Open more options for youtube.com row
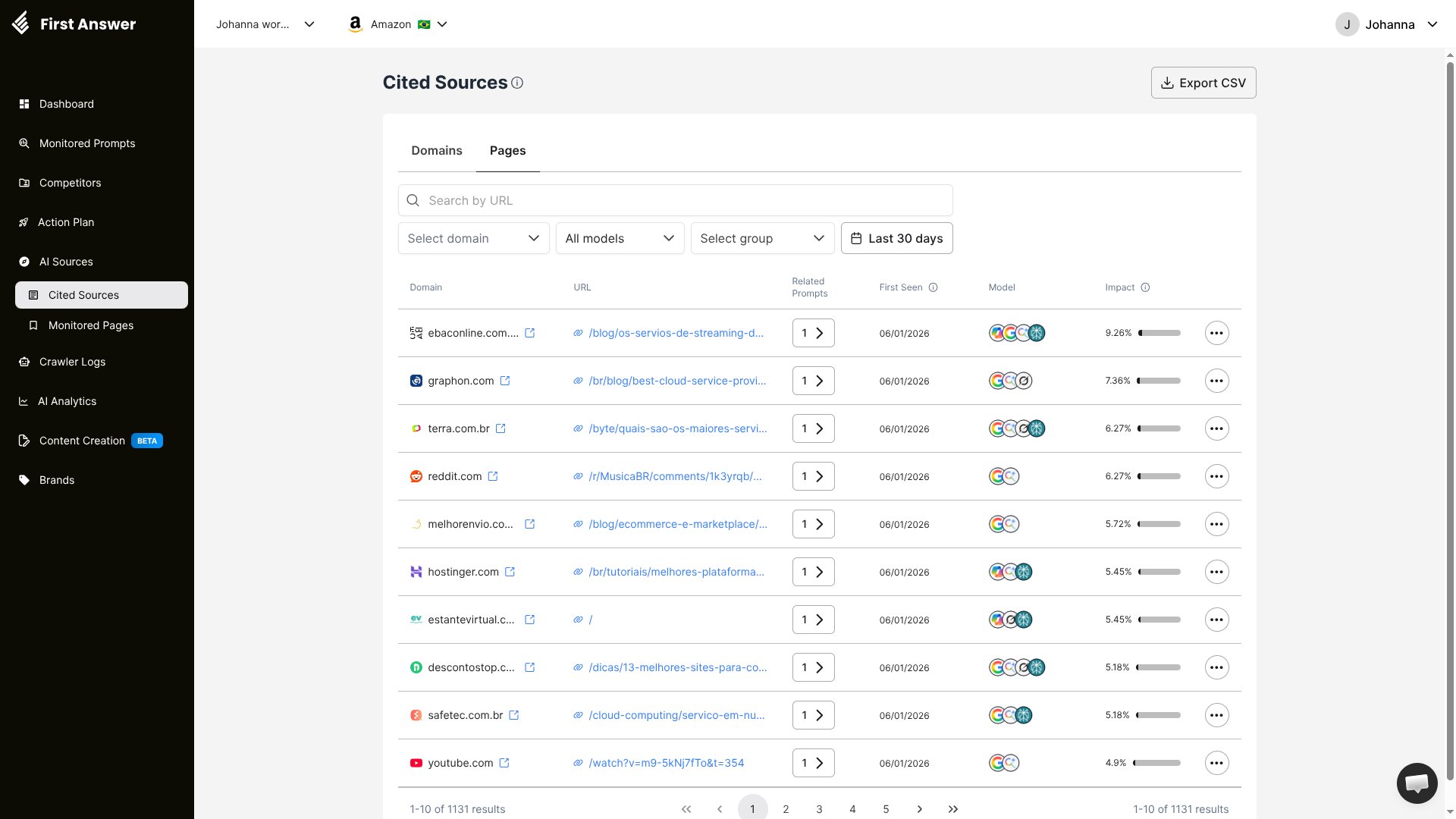Image resolution: width=1456 pixels, height=819 pixels. click(x=1216, y=763)
